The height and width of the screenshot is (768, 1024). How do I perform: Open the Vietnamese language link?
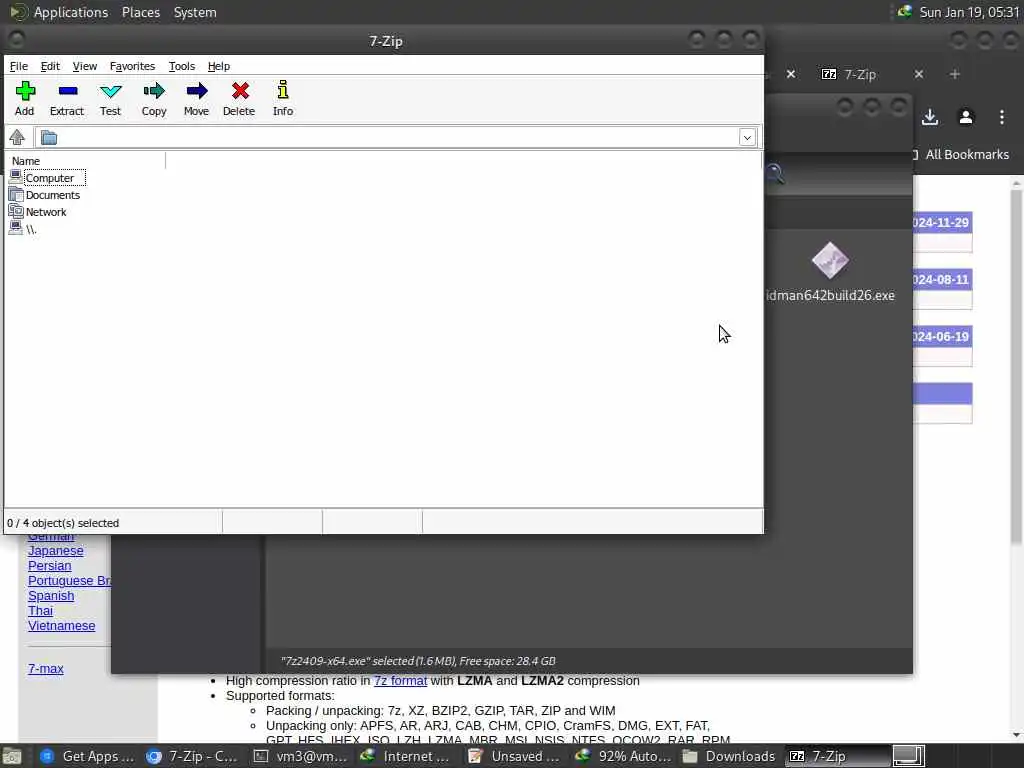pos(61,626)
